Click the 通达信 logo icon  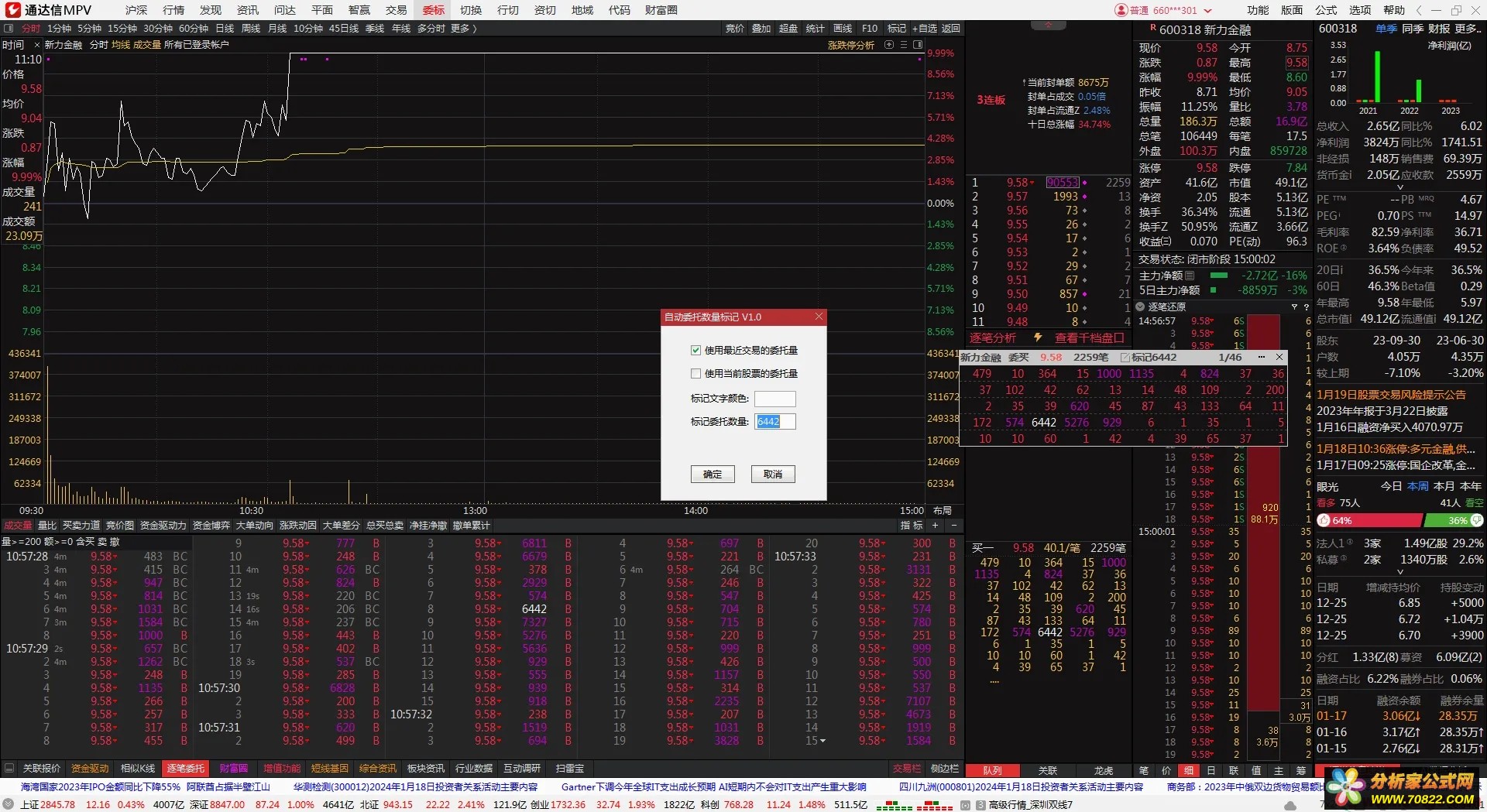[x=13, y=10]
